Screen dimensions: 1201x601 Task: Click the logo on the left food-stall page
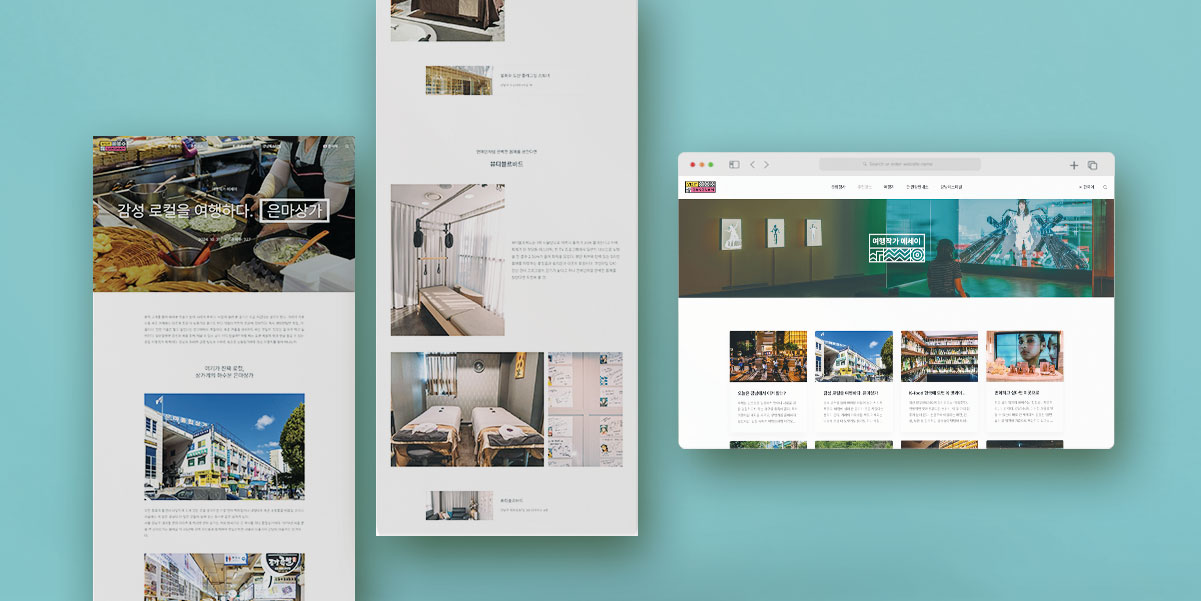click(x=112, y=146)
